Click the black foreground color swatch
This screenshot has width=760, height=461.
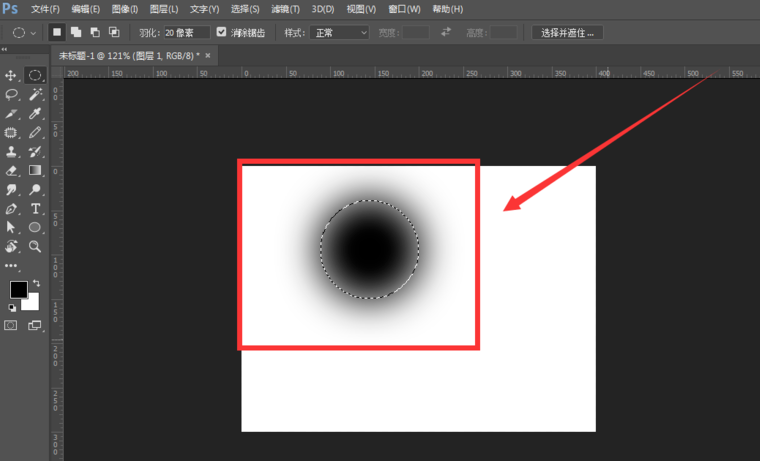(x=18, y=290)
